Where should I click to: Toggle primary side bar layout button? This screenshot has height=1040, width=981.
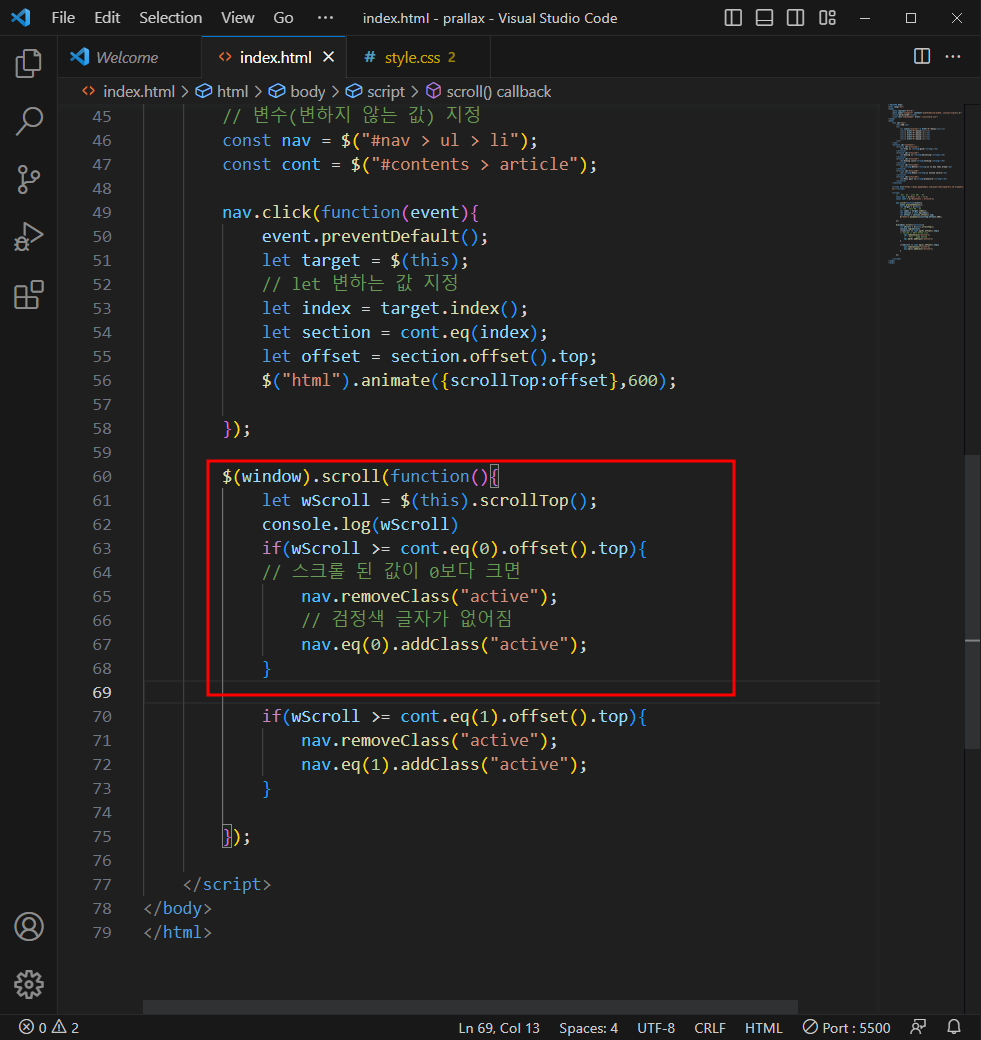(733, 18)
